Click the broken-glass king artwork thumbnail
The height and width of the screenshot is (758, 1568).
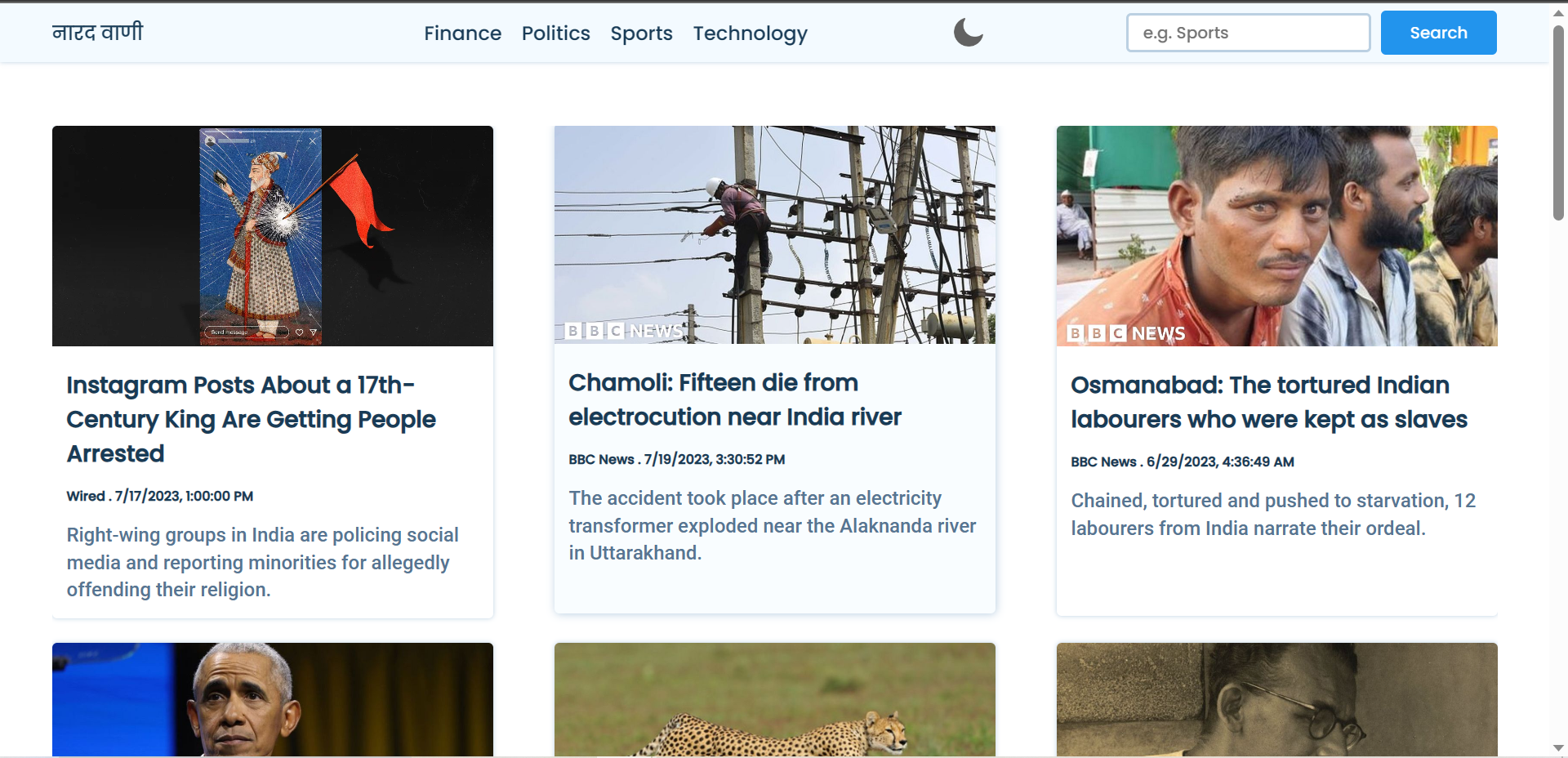[272, 236]
